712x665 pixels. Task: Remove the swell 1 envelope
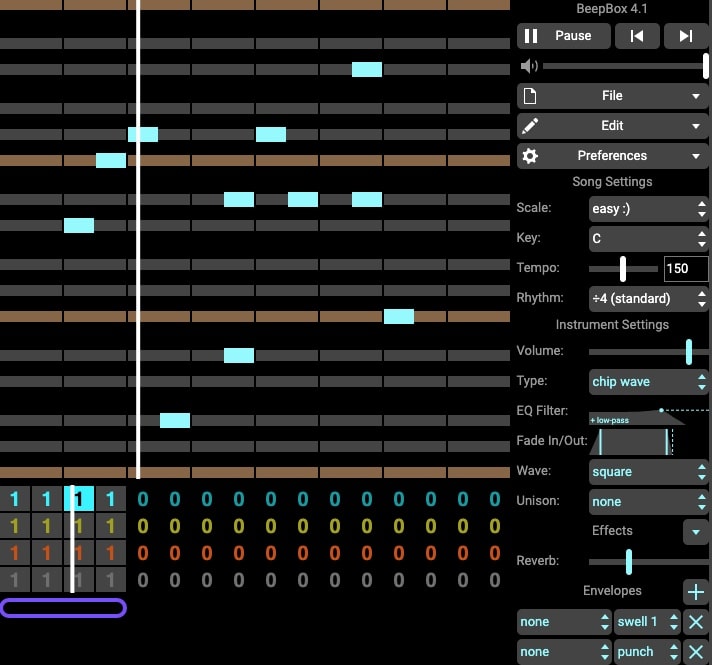(x=695, y=622)
